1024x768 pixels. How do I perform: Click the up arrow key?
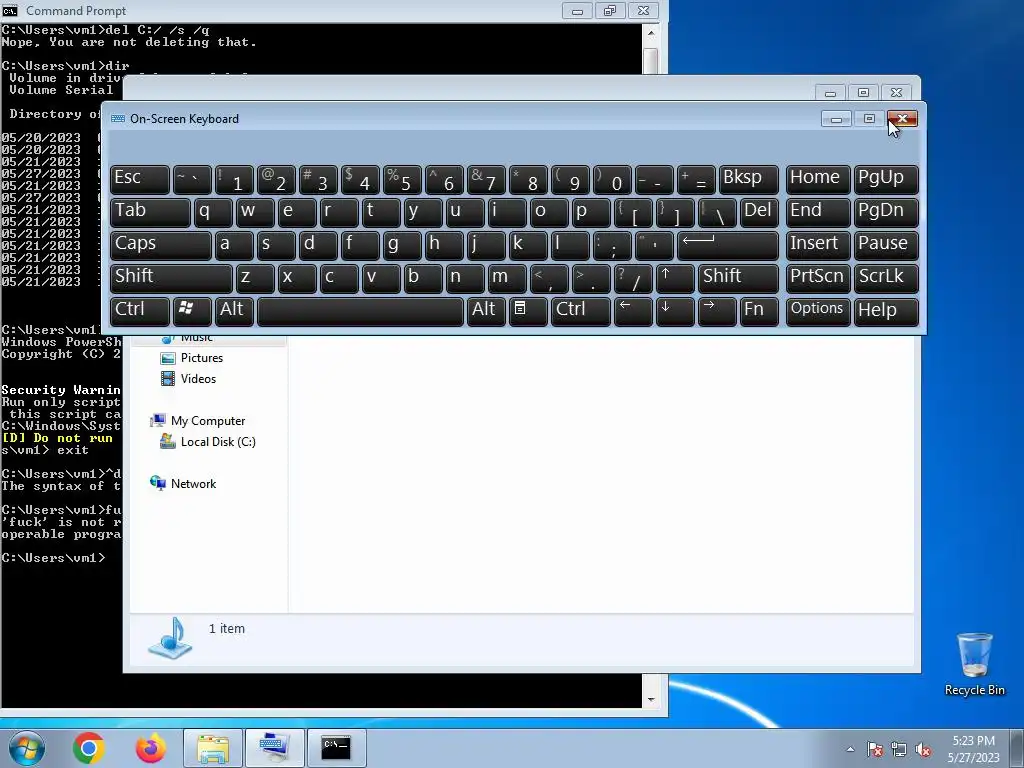[x=675, y=278]
